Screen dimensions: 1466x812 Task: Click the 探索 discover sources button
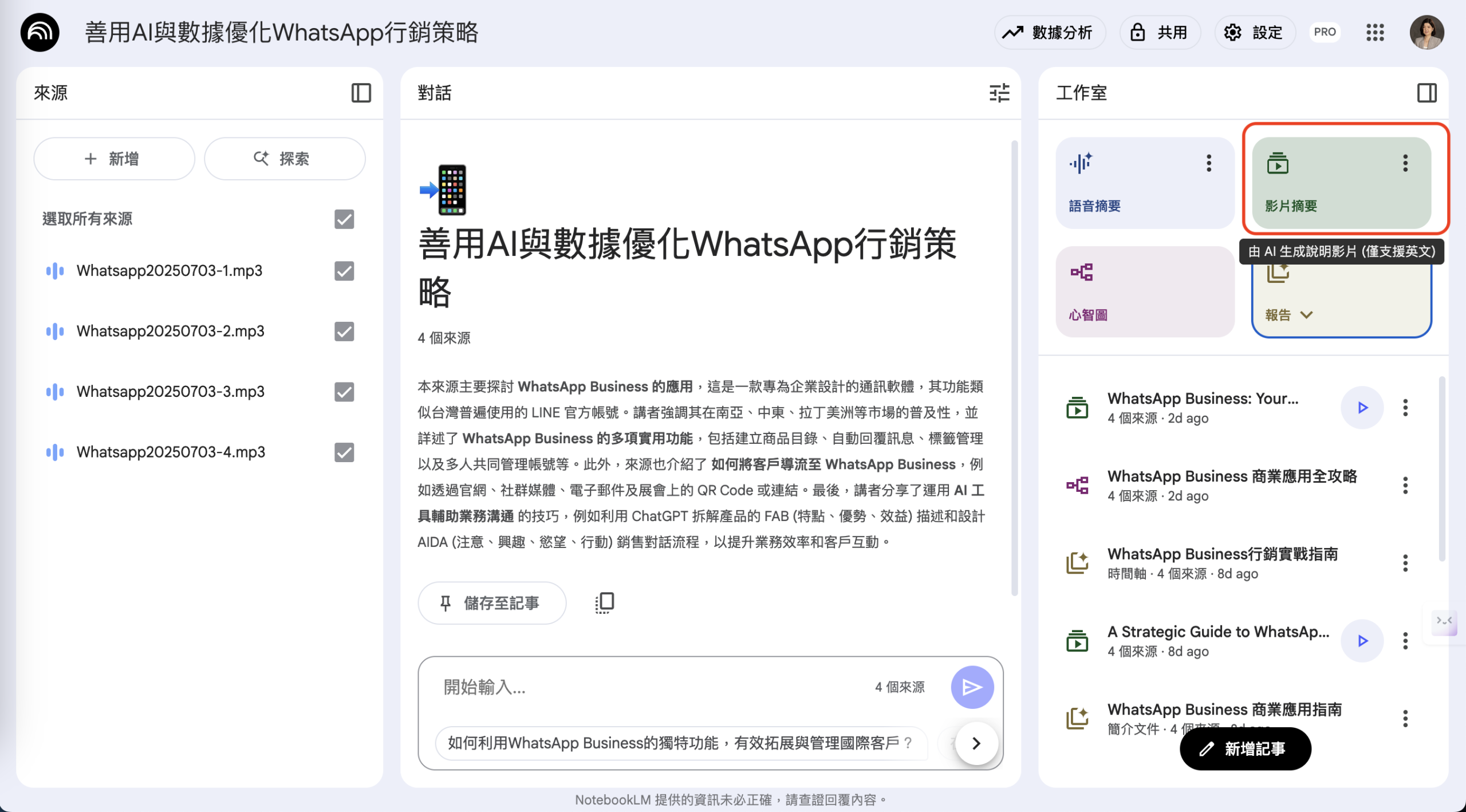(285, 159)
